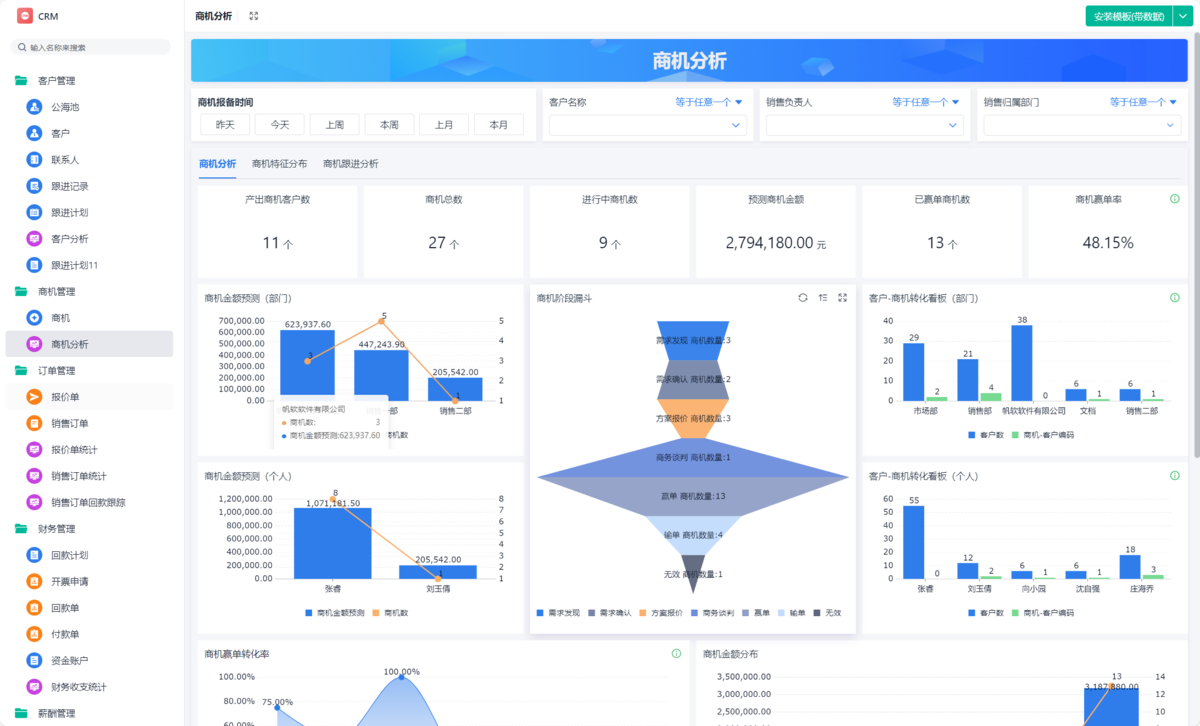1200x726 pixels.
Task: Refresh the 商机阶段漏斗 chart
Action: point(802,298)
